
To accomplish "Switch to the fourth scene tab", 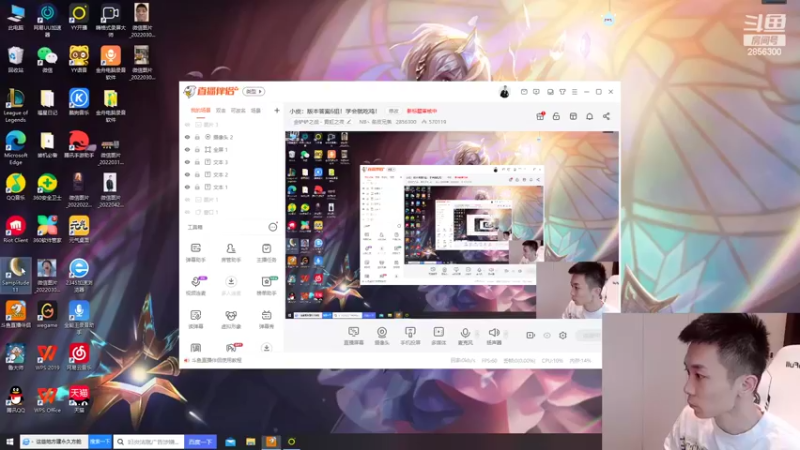I will pyautogui.click(x=256, y=110).
